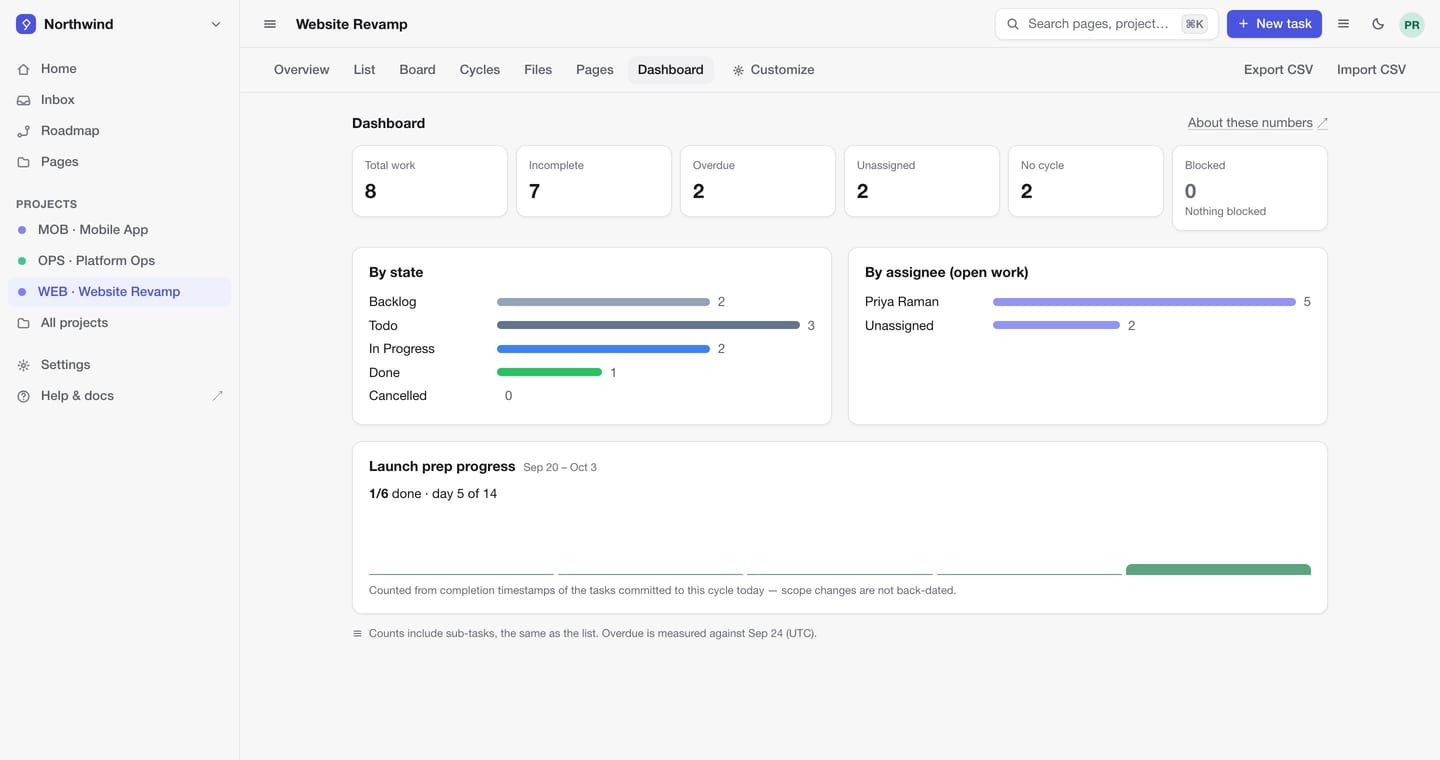This screenshot has width=1440, height=760.
Task: Open Help & docs link
Action: (120, 396)
